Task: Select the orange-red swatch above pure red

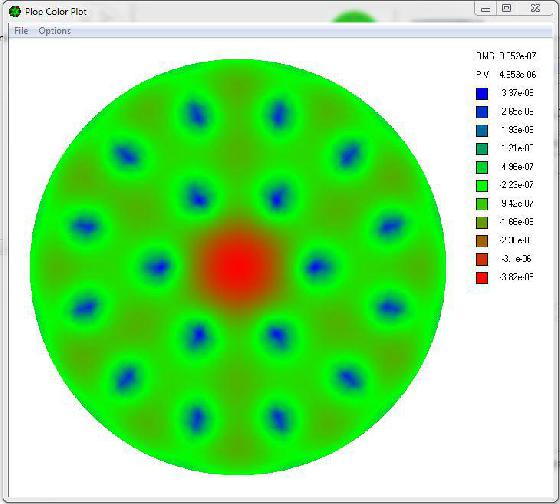Action: 482,259
